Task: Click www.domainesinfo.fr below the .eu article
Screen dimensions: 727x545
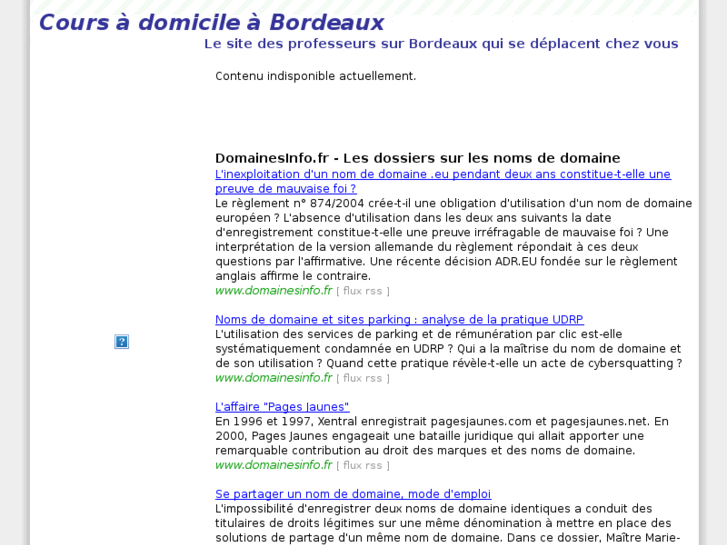Action: 274,291
